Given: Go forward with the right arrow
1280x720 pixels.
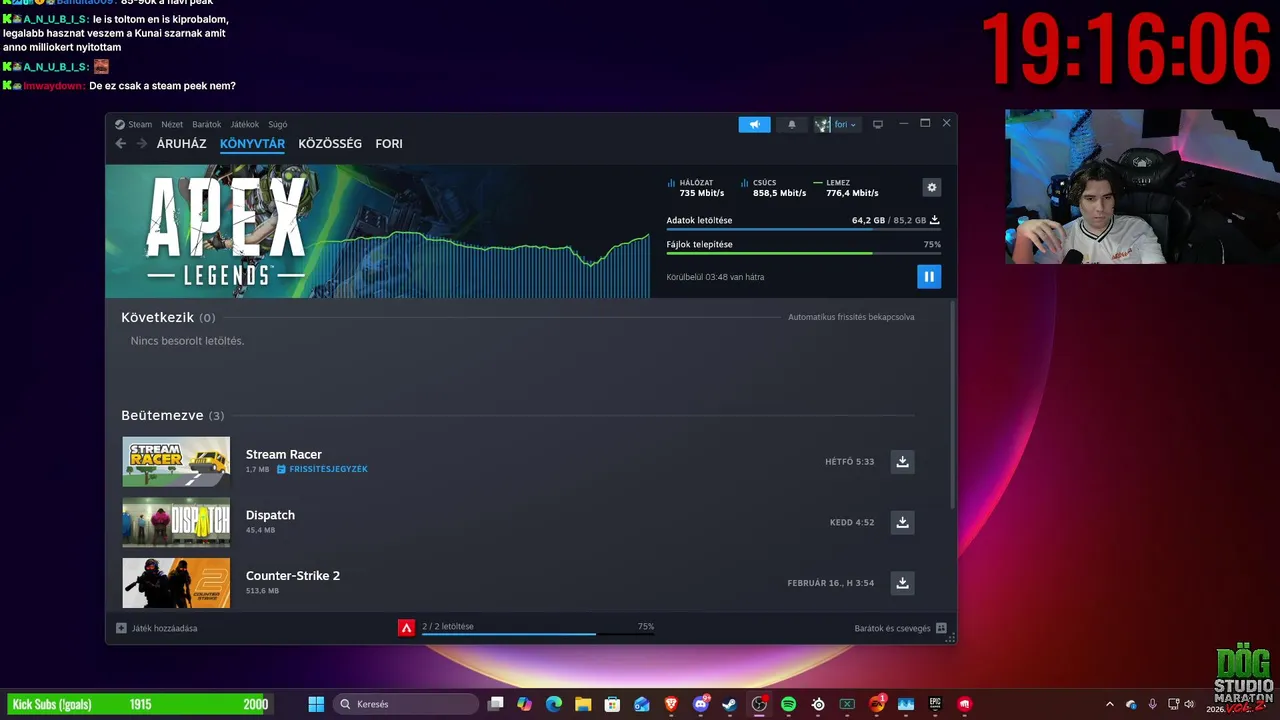Looking at the screenshot, I should point(142,144).
